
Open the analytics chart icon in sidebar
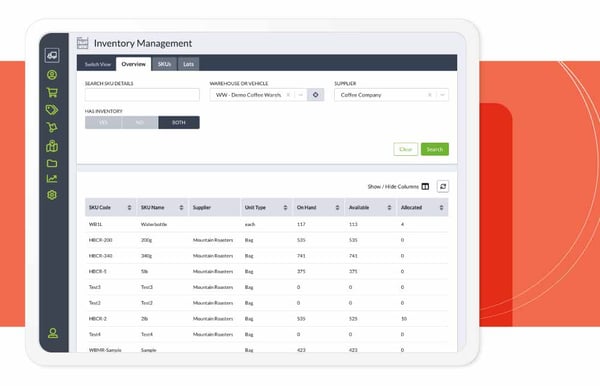point(52,179)
